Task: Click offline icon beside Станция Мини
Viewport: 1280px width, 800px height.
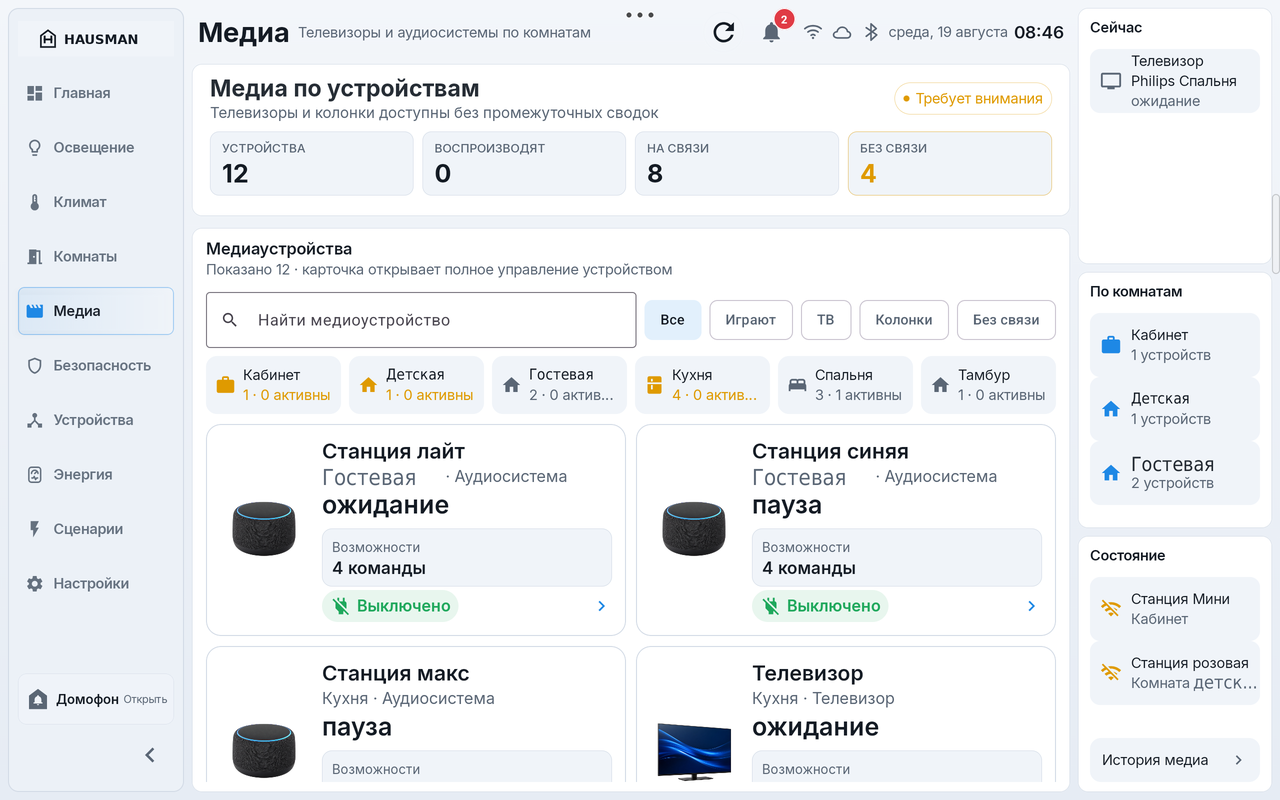Action: pos(1110,609)
